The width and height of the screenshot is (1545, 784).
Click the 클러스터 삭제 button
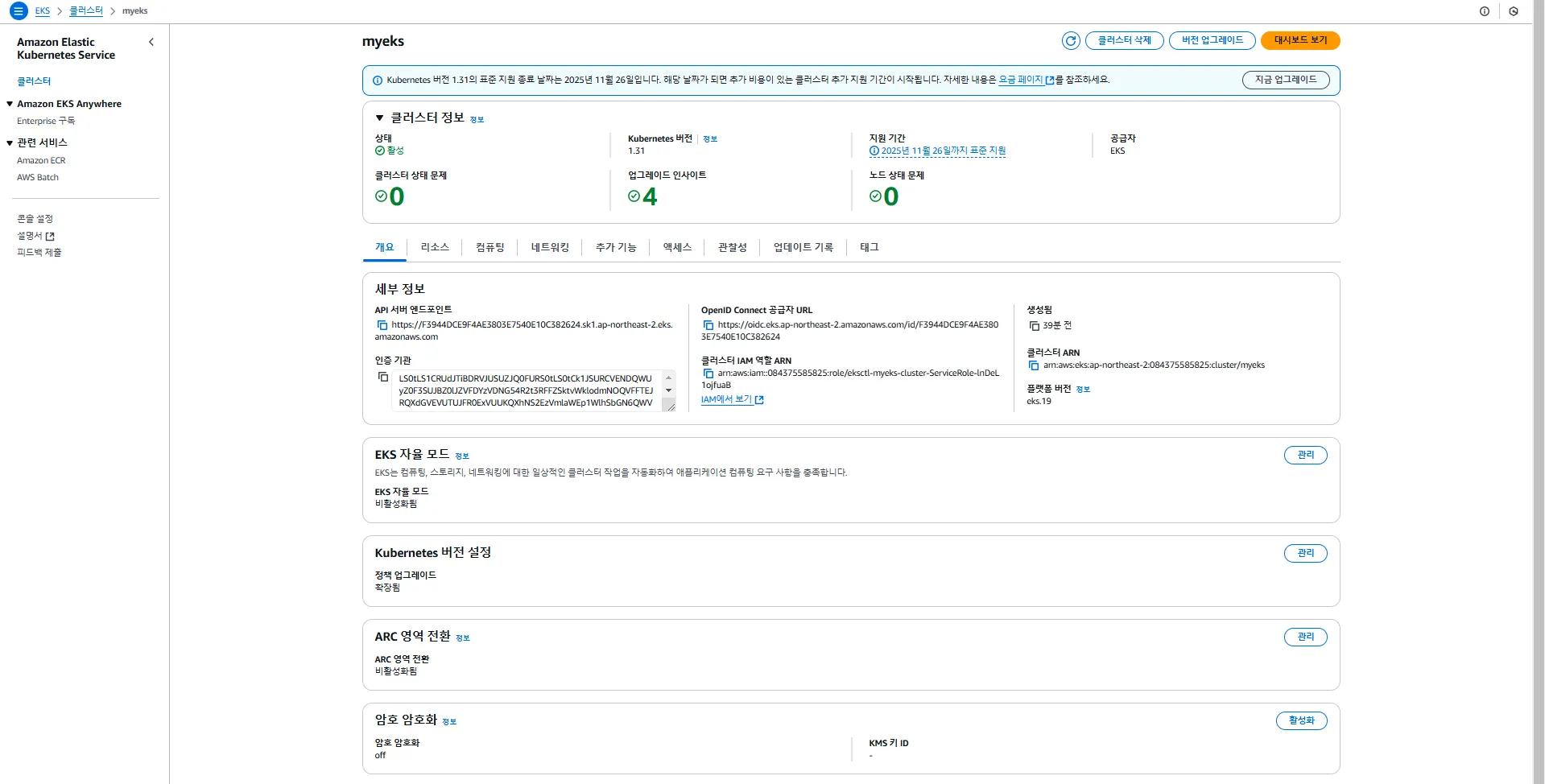click(x=1125, y=40)
